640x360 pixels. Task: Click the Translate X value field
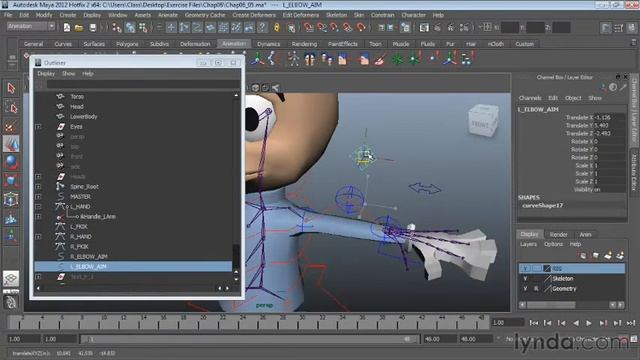coord(610,118)
